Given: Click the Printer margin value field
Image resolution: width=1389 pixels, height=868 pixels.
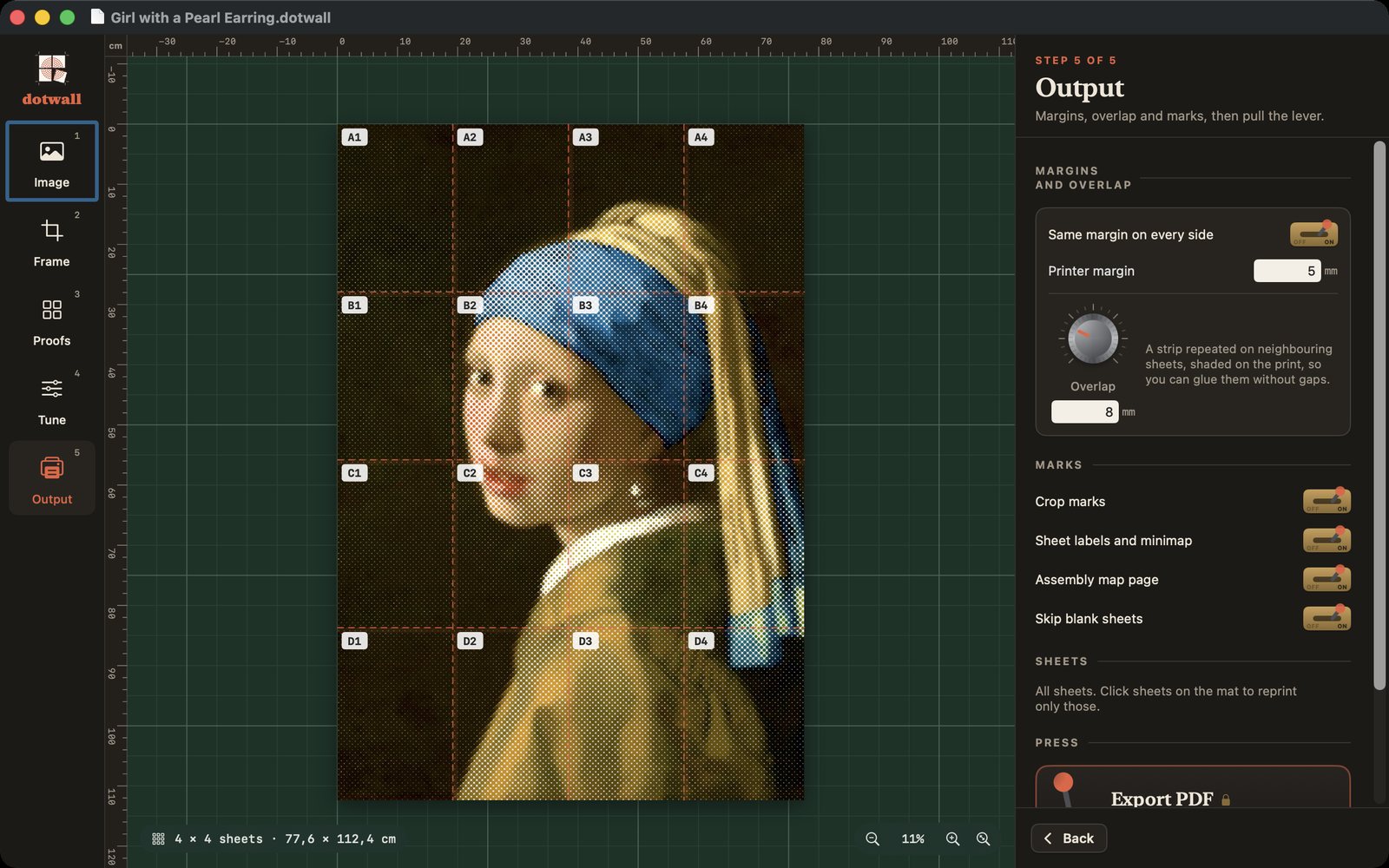Looking at the screenshot, I should tap(1287, 271).
